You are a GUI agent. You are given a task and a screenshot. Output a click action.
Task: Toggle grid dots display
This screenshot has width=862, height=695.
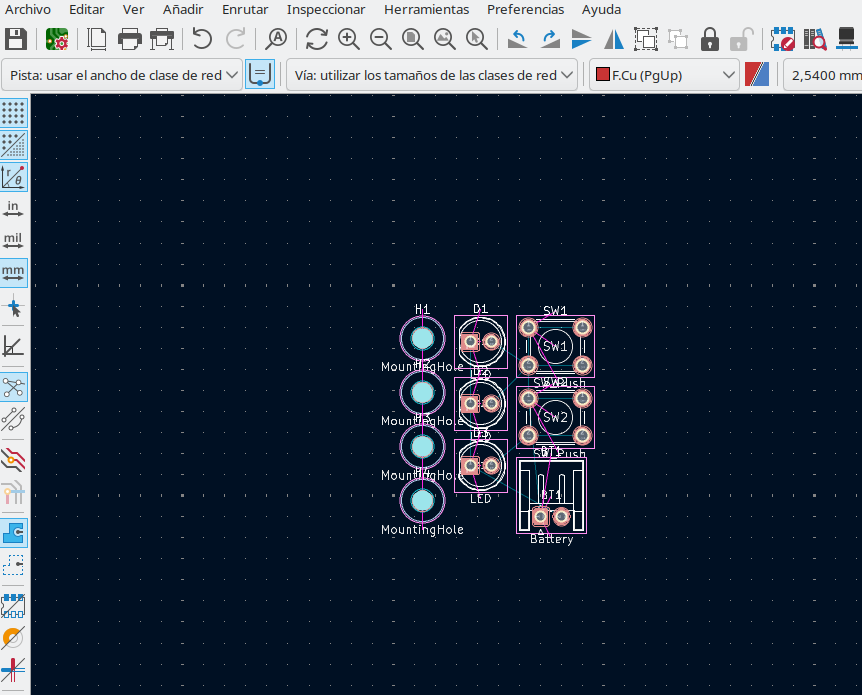click(14, 112)
